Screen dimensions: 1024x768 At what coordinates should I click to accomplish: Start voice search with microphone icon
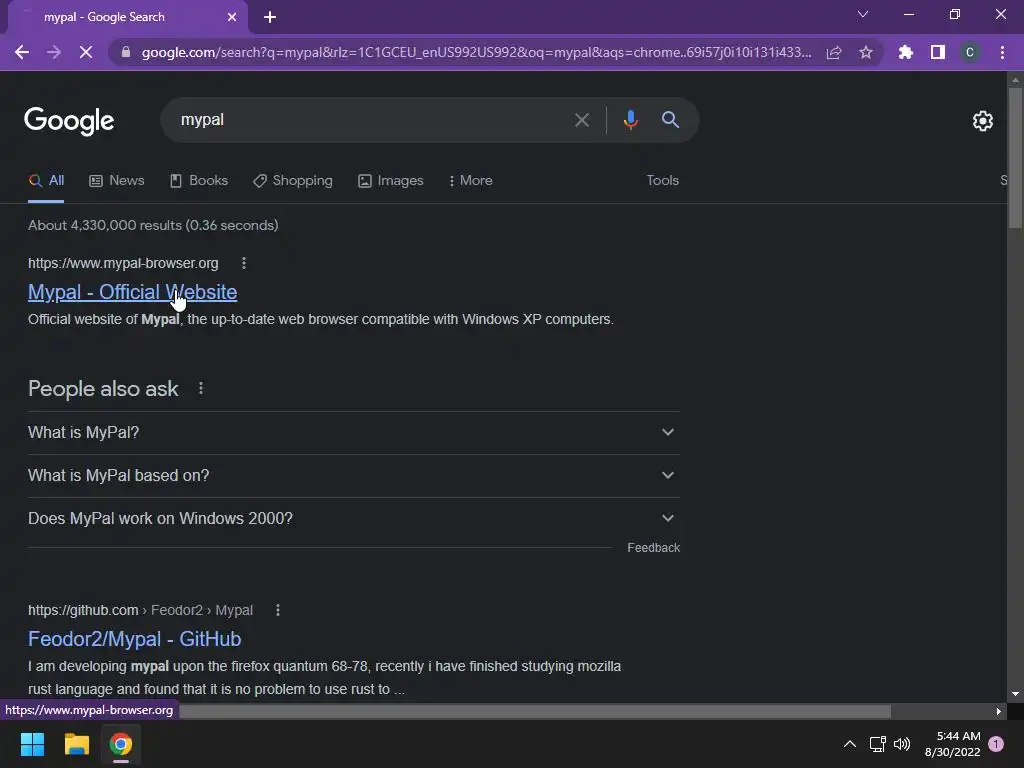coord(630,120)
